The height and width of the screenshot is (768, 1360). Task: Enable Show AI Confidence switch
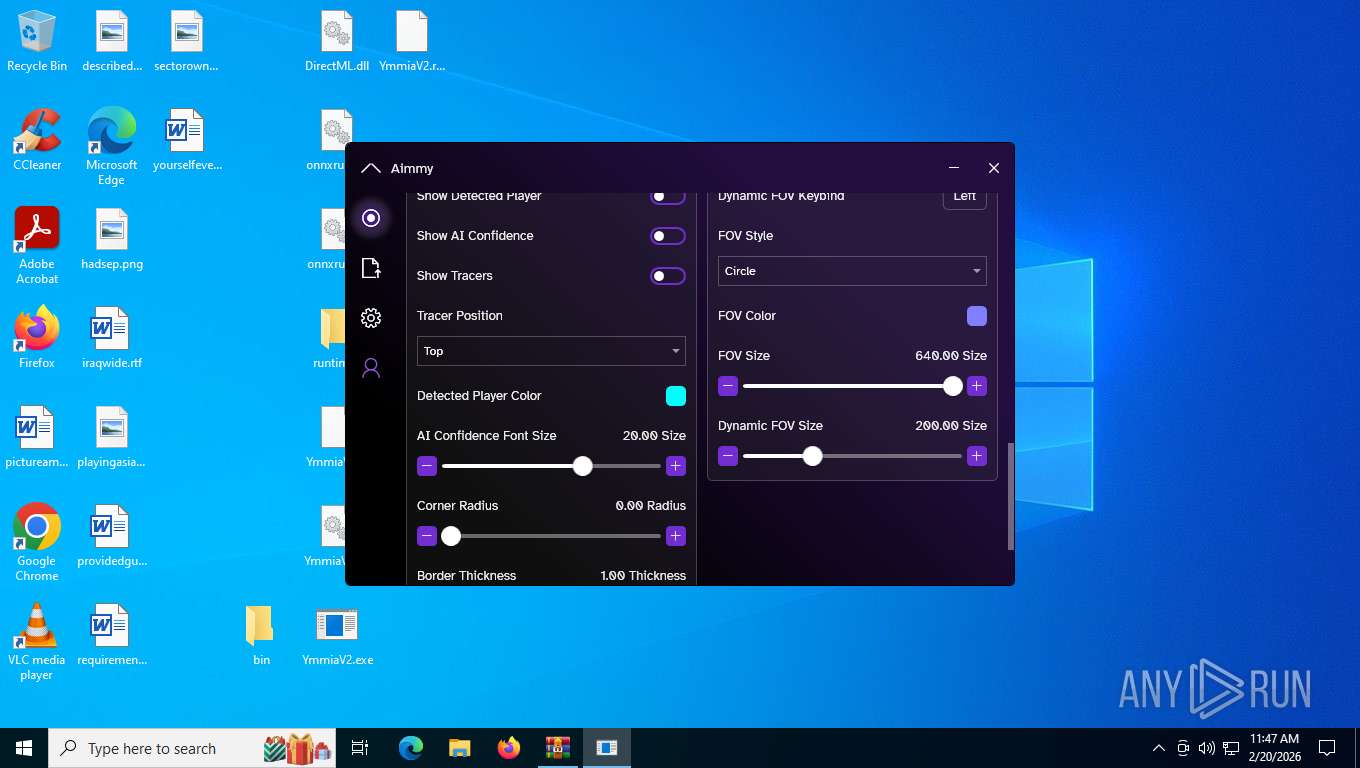tap(668, 236)
